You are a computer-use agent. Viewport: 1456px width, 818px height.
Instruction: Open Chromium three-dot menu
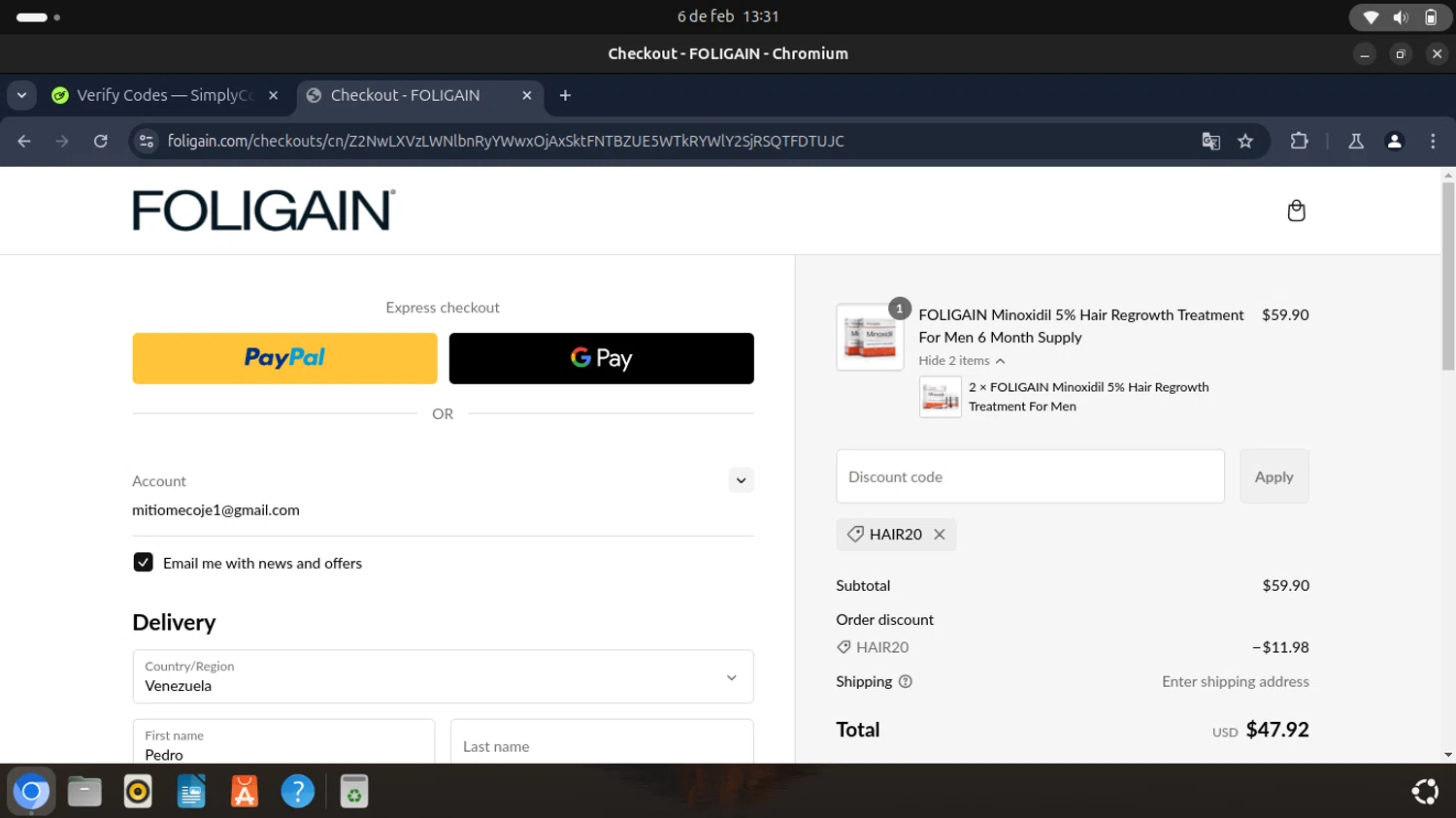pos(1433,141)
